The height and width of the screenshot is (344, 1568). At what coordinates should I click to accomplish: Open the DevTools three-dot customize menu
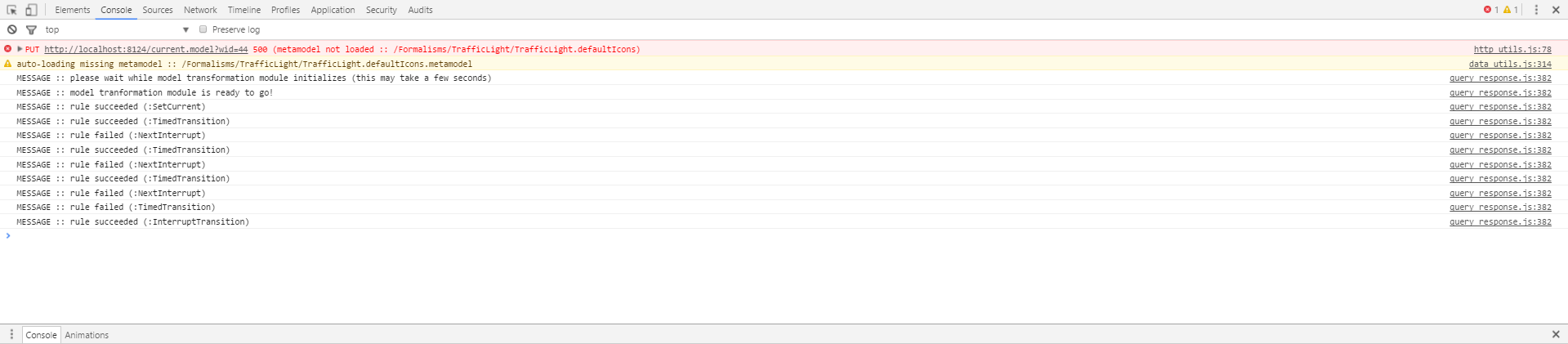pyautogui.click(x=1536, y=10)
